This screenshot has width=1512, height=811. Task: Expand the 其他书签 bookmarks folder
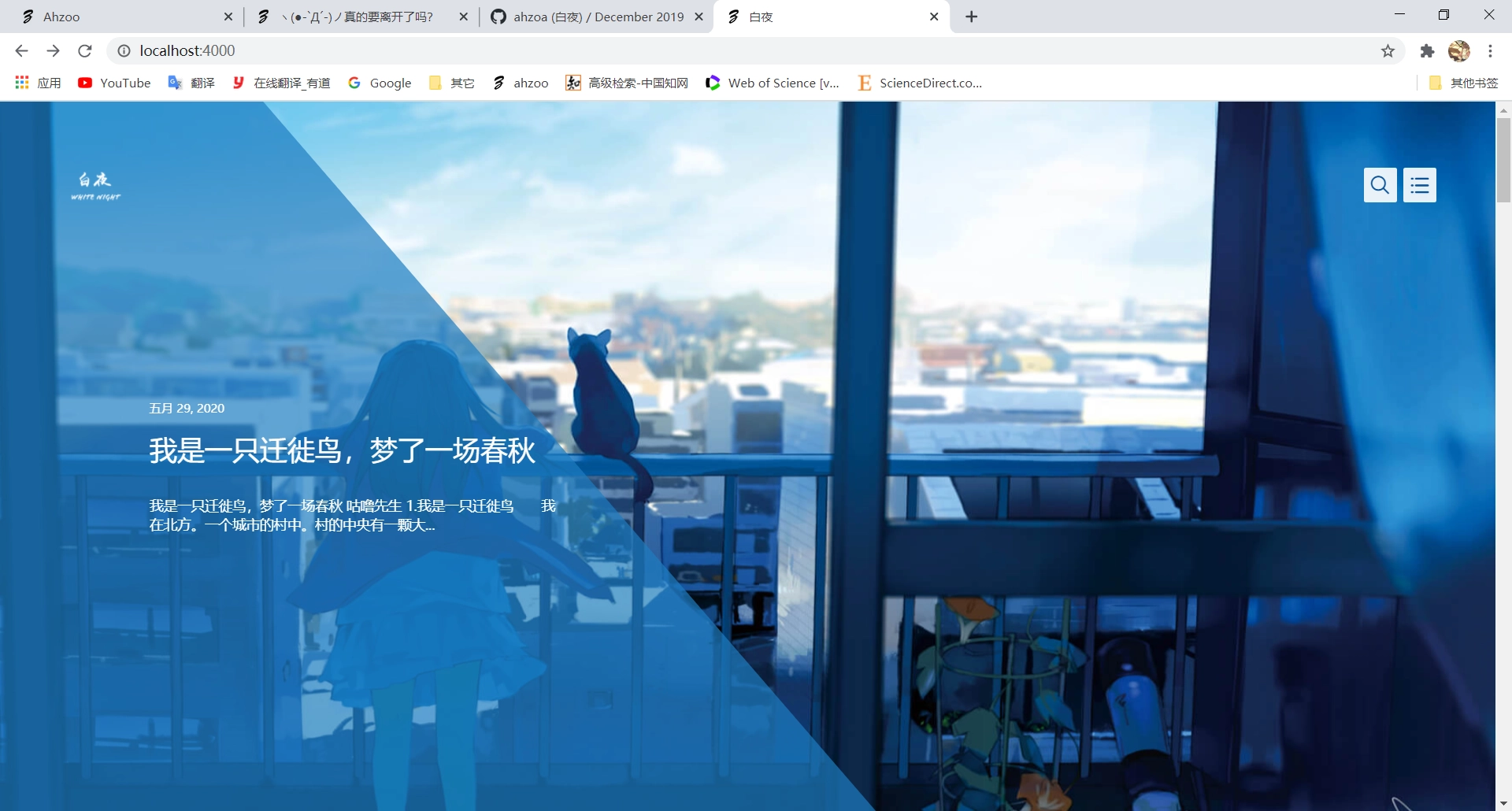[1463, 83]
